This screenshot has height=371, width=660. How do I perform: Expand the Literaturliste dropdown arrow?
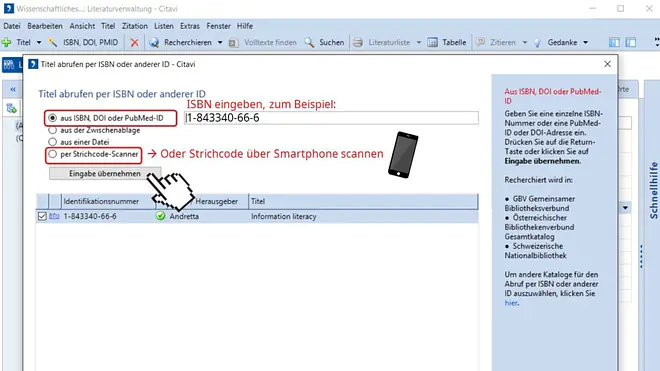pyautogui.click(x=418, y=43)
